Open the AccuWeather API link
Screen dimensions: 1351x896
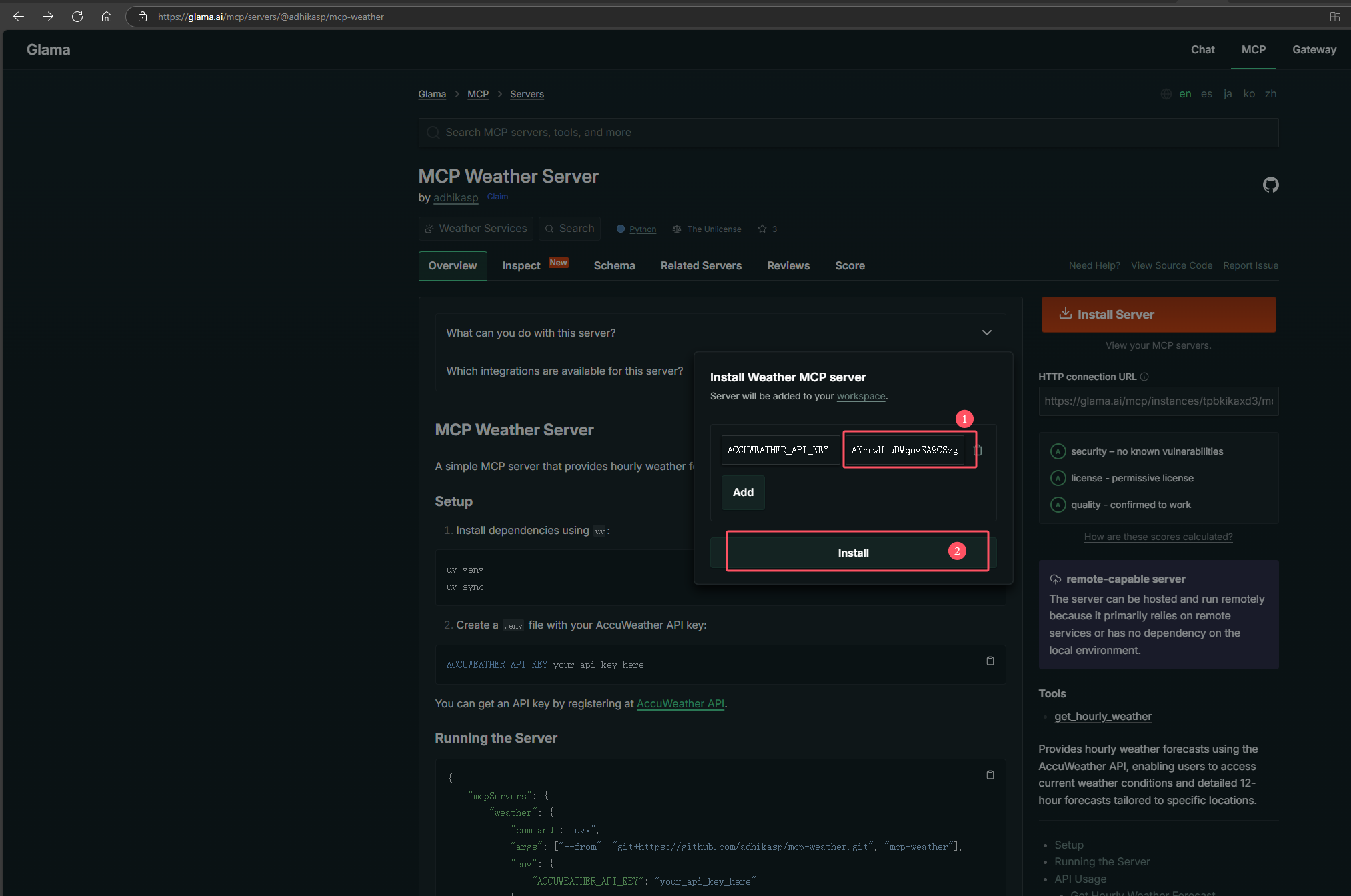click(x=680, y=704)
